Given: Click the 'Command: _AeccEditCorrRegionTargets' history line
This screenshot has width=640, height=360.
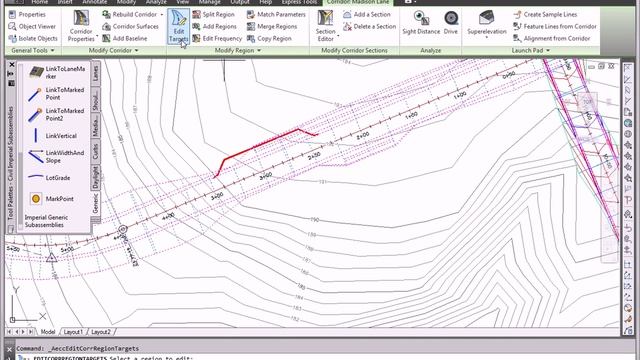Looking at the screenshot, I should click(78, 349).
